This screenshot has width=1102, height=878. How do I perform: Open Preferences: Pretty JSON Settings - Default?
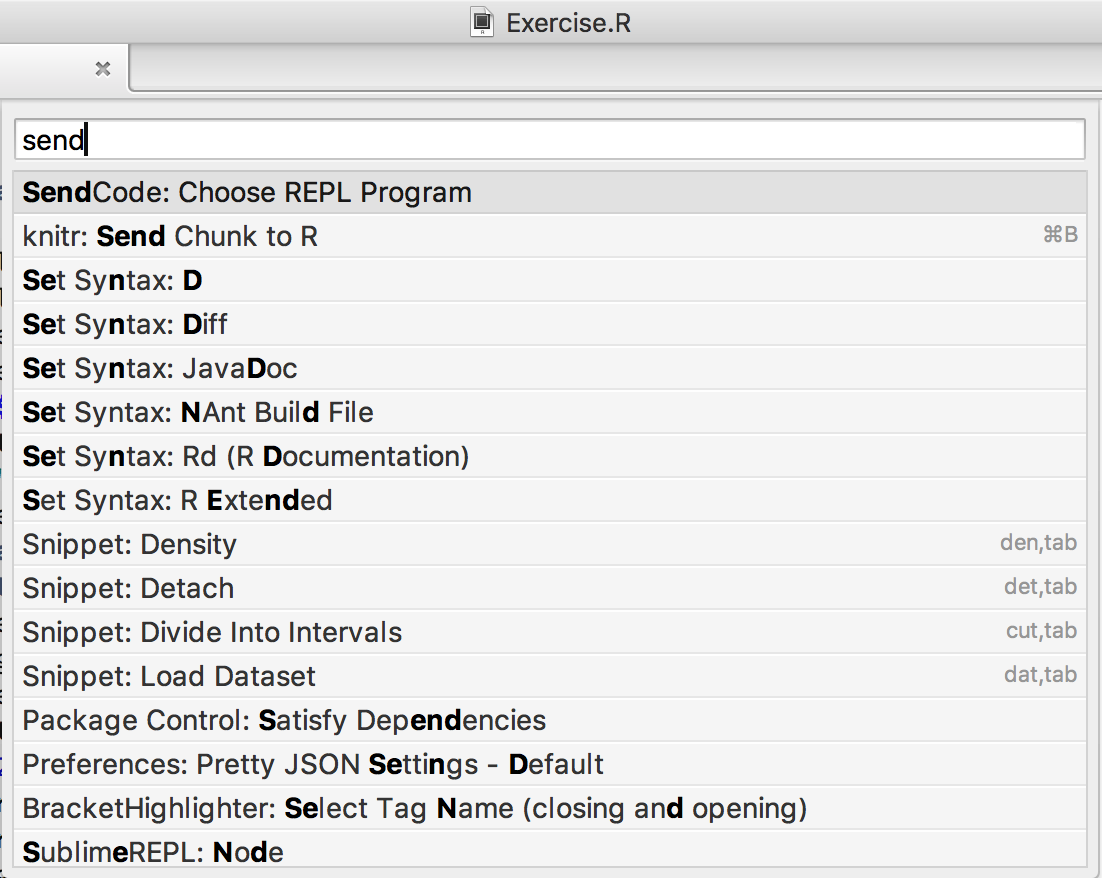pos(550,764)
